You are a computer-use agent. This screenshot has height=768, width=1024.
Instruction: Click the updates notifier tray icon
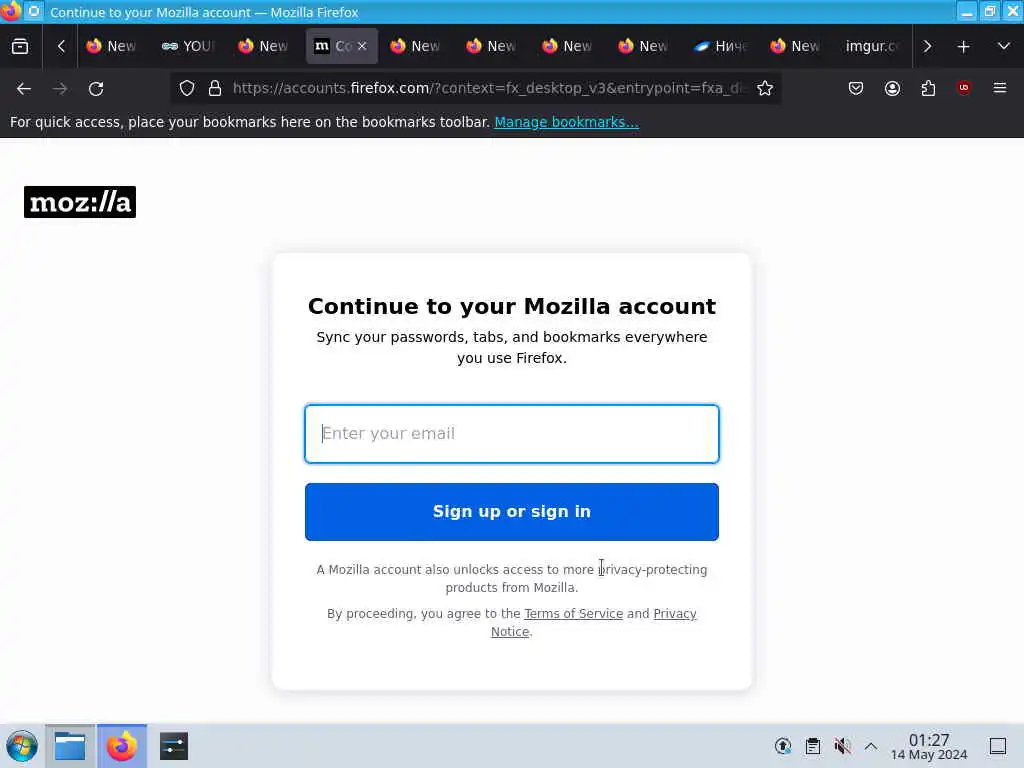(x=783, y=746)
